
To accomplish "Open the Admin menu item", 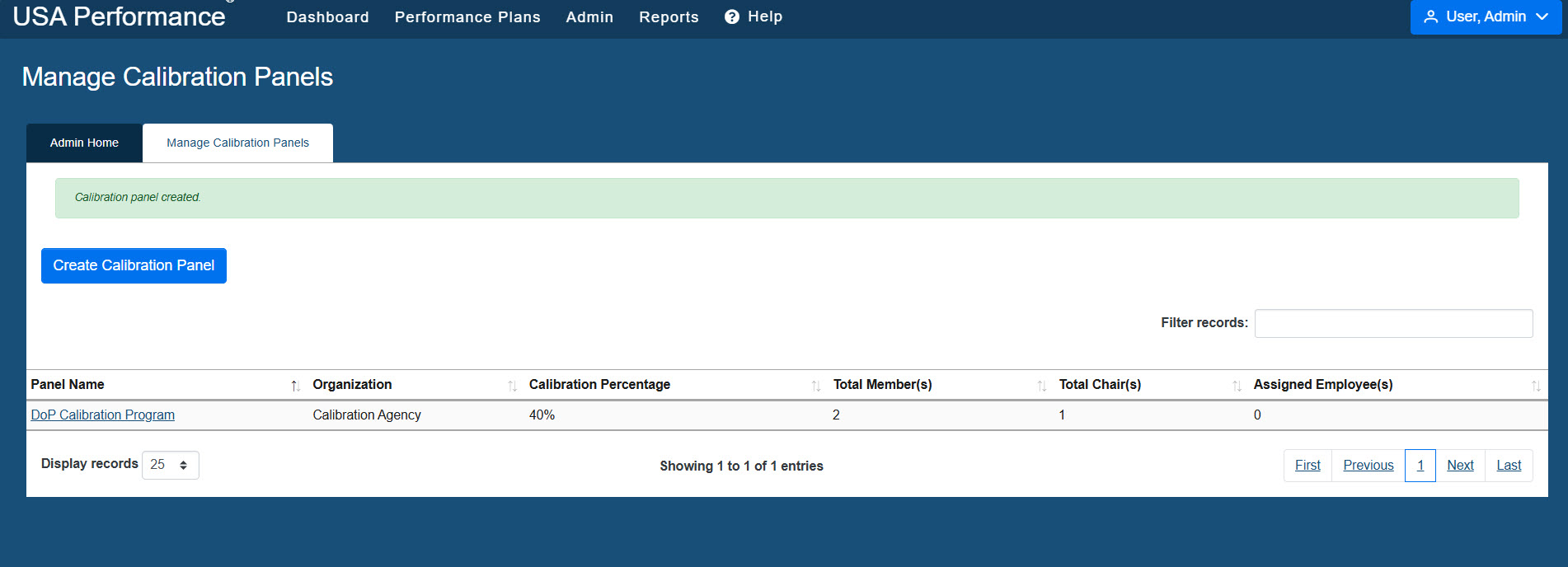I will tap(589, 16).
